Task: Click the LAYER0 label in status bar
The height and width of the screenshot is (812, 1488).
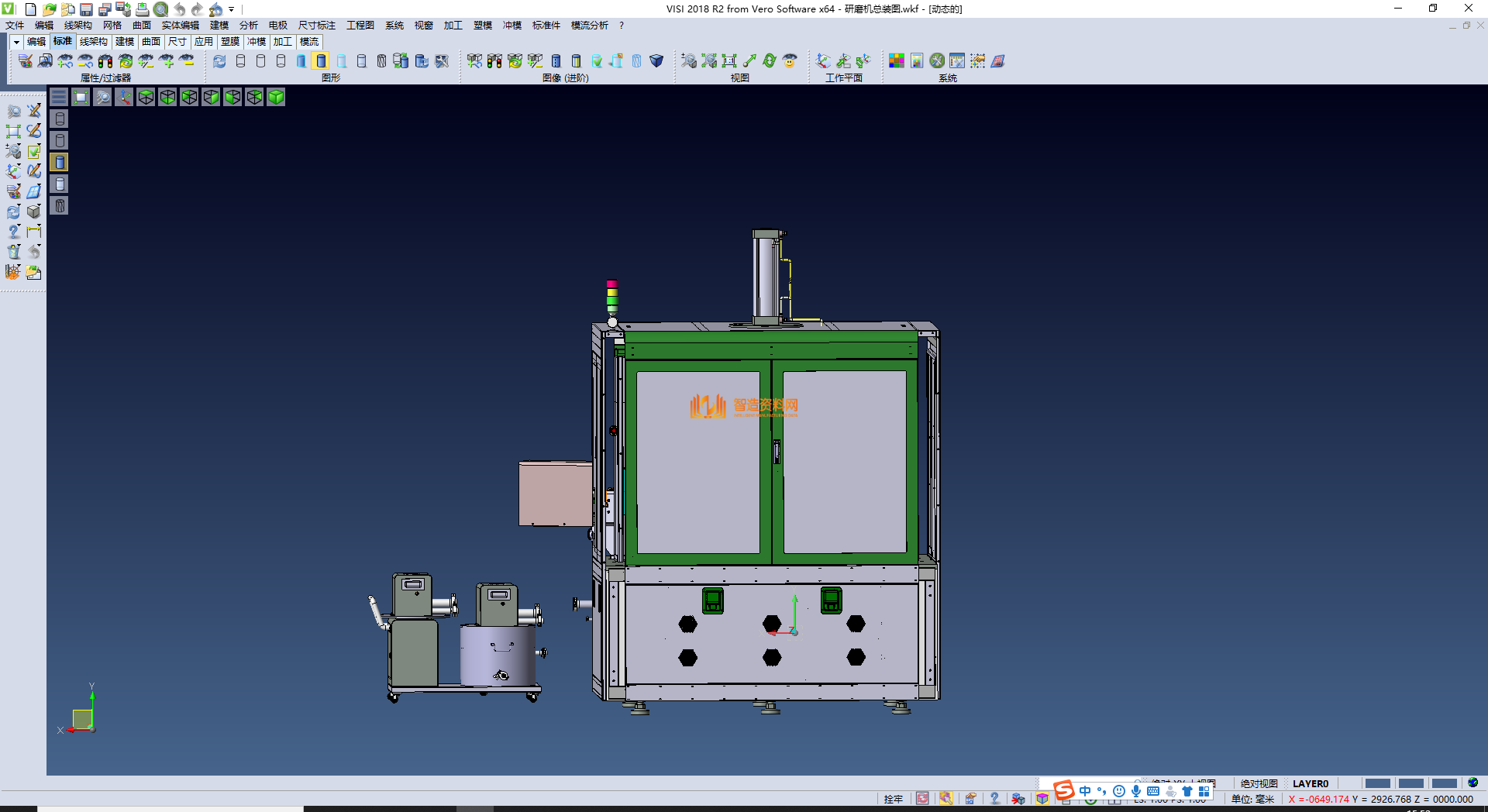Action: [x=1310, y=783]
